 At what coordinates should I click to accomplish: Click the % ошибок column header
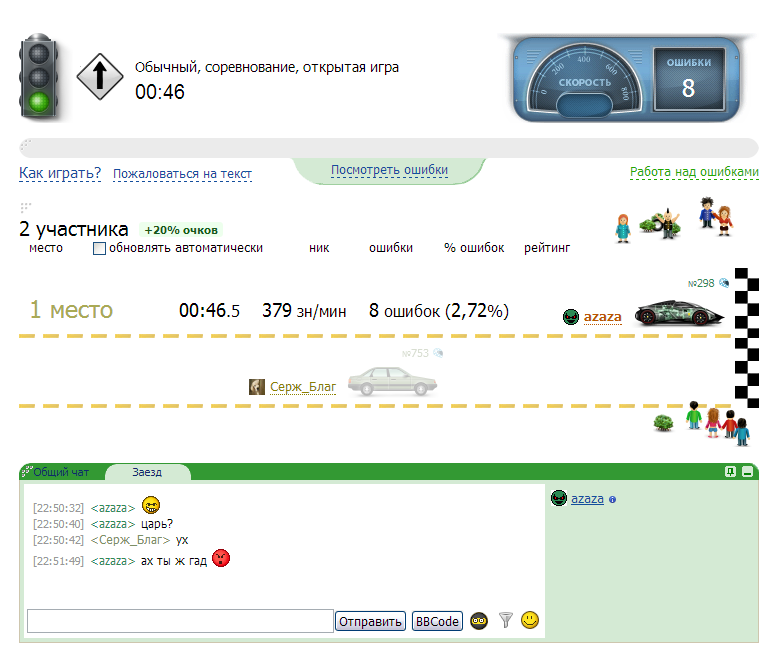point(474,248)
